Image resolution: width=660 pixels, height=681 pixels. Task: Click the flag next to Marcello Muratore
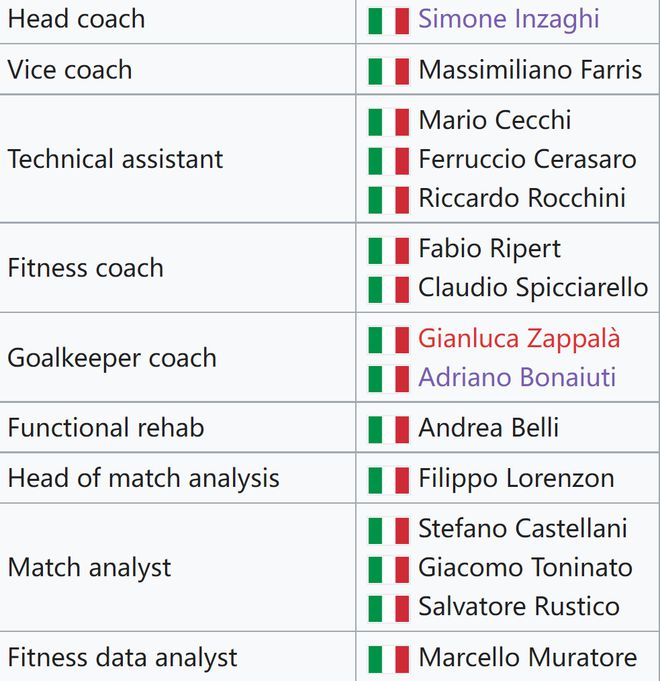click(388, 658)
